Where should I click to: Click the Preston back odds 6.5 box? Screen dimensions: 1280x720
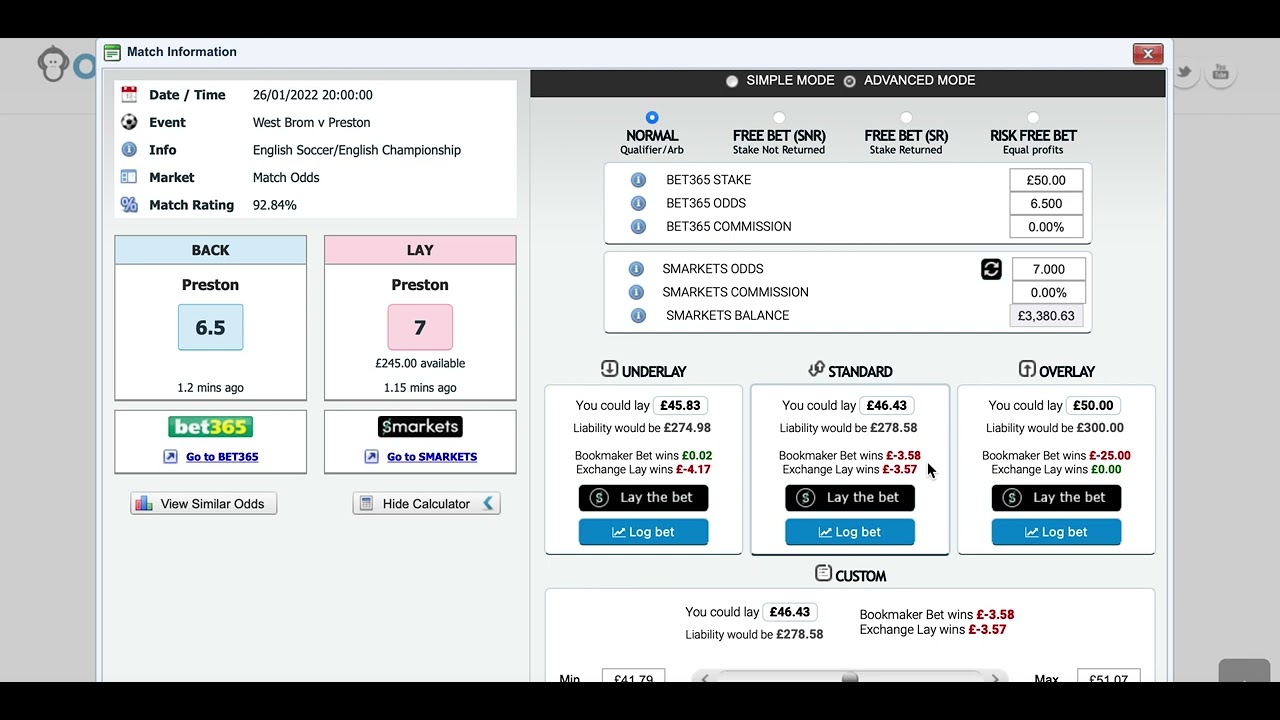[210, 327]
